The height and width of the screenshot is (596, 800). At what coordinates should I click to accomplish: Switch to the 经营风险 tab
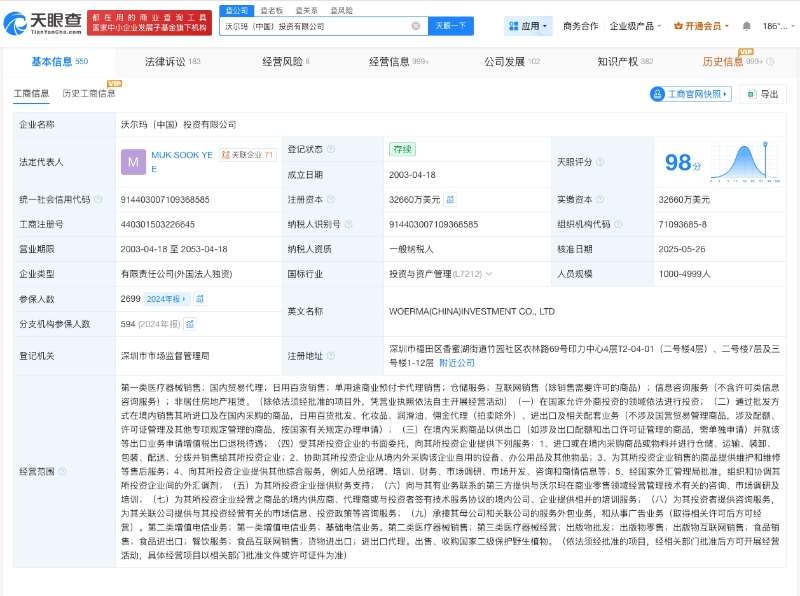point(286,62)
